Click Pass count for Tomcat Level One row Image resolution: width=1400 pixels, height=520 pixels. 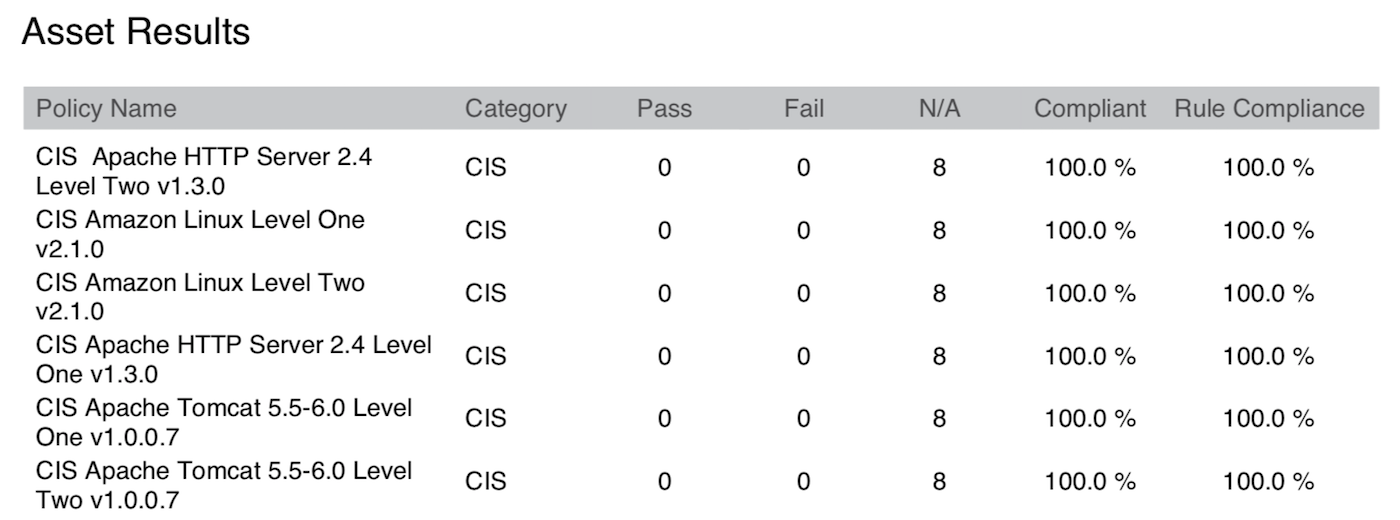point(664,419)
